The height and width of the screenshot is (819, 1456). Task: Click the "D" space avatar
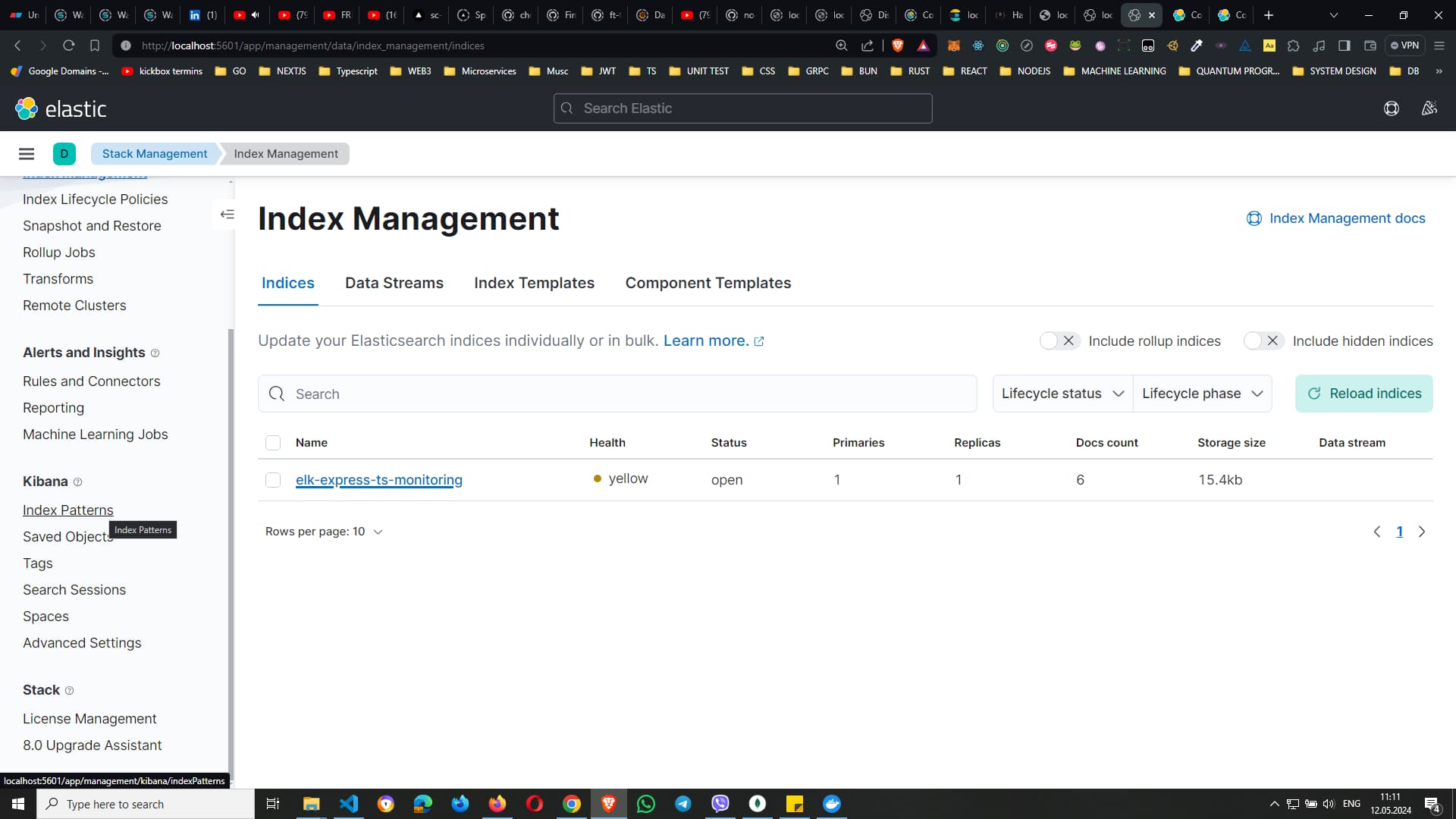point(64,153)
